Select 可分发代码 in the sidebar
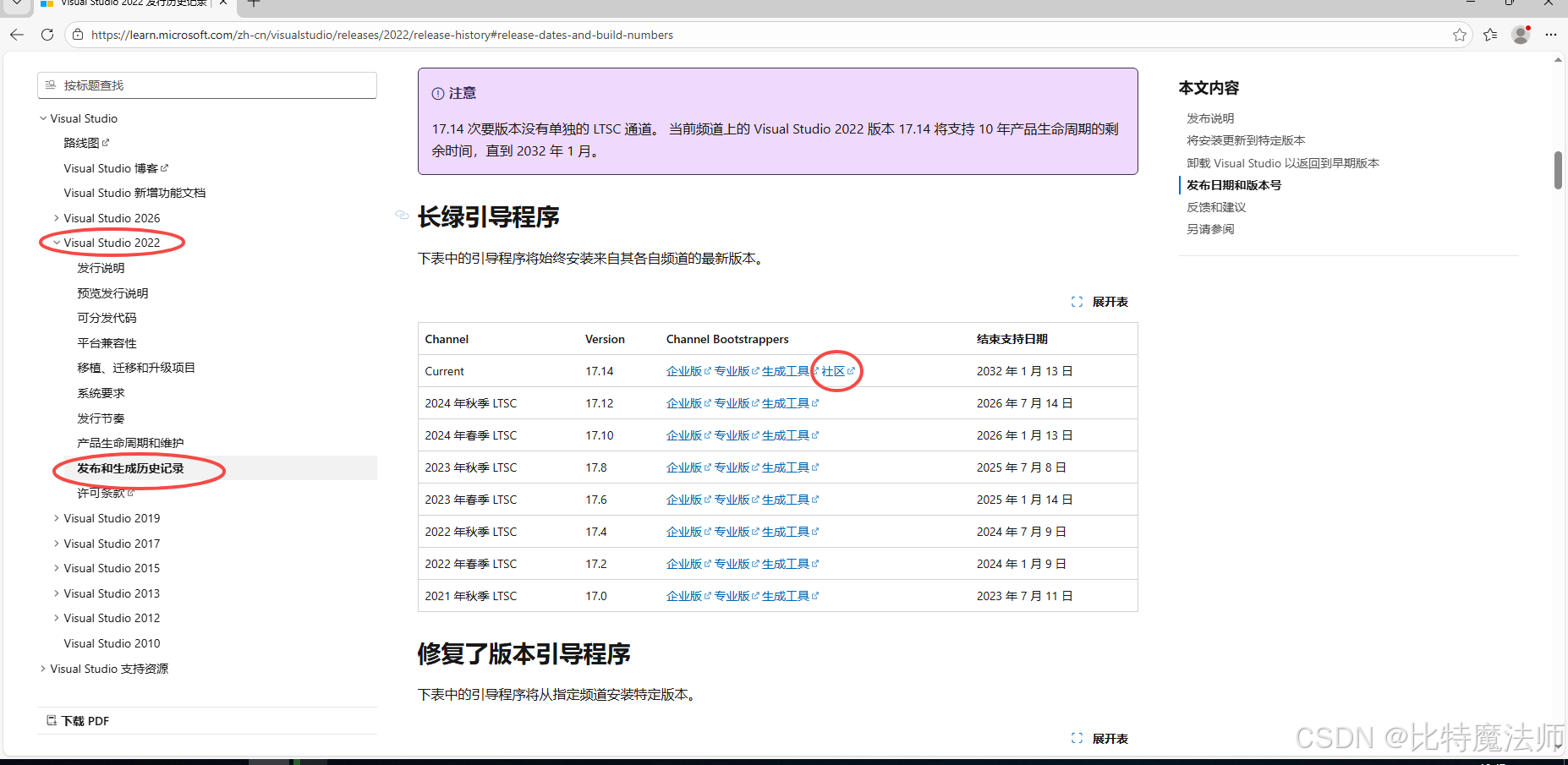1568x765 pixels. [107, 318]
